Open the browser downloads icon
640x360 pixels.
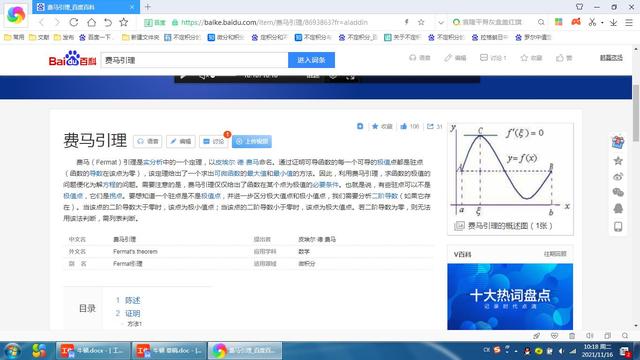coord(613,22)
